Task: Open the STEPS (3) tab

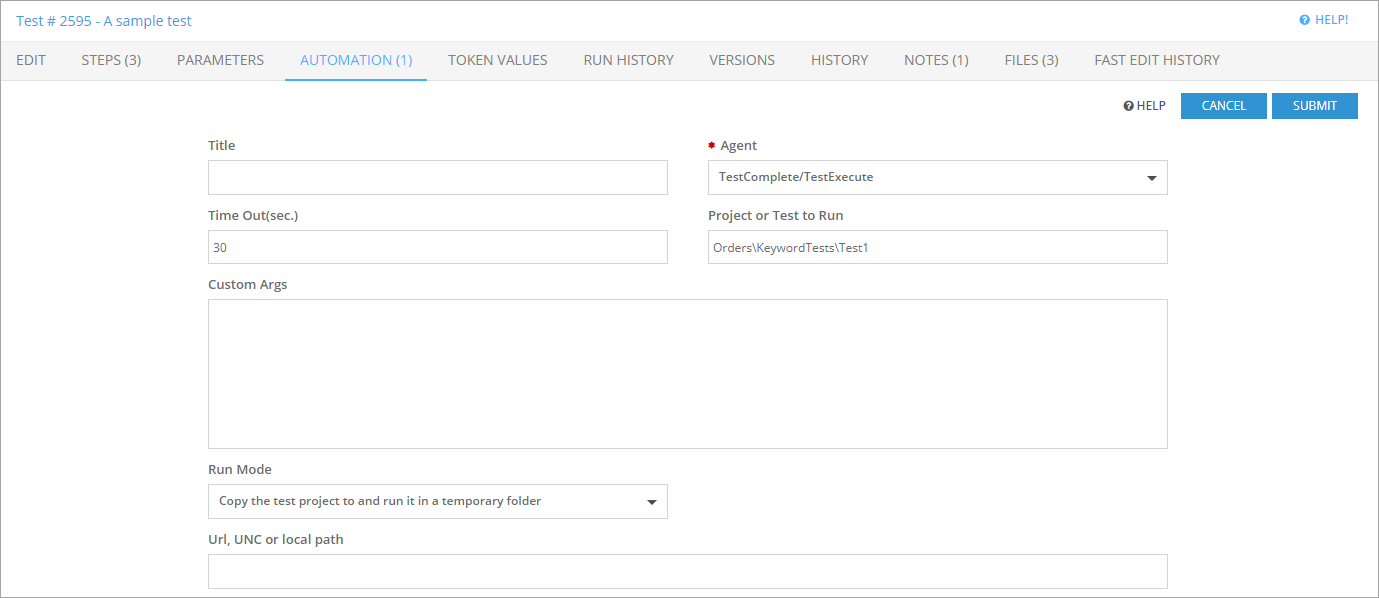Action: 111,60
